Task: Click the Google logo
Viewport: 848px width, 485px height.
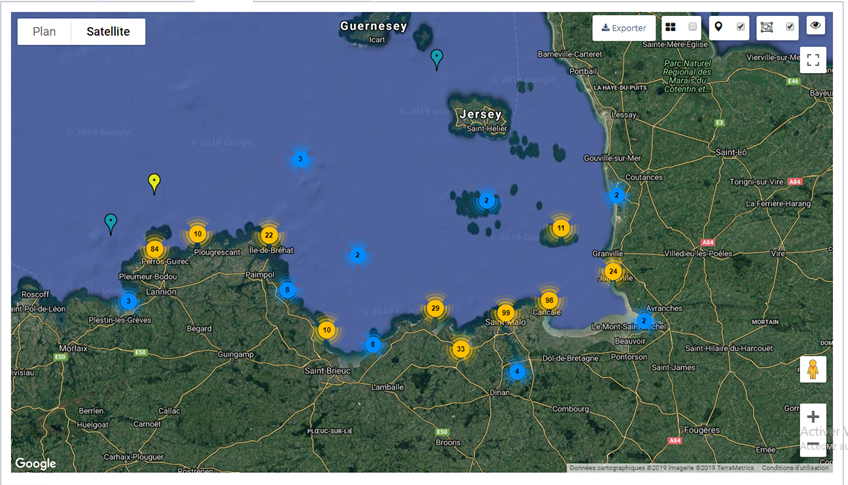Action: point(36,463)
